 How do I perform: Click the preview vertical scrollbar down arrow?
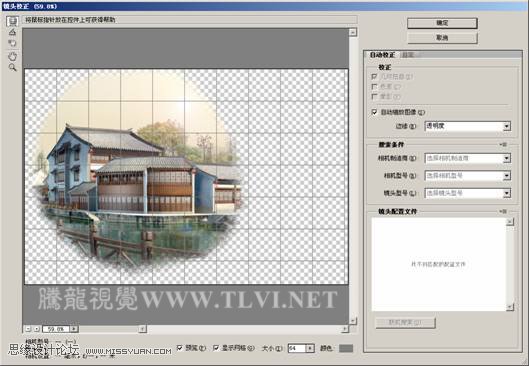click(353, 320)
